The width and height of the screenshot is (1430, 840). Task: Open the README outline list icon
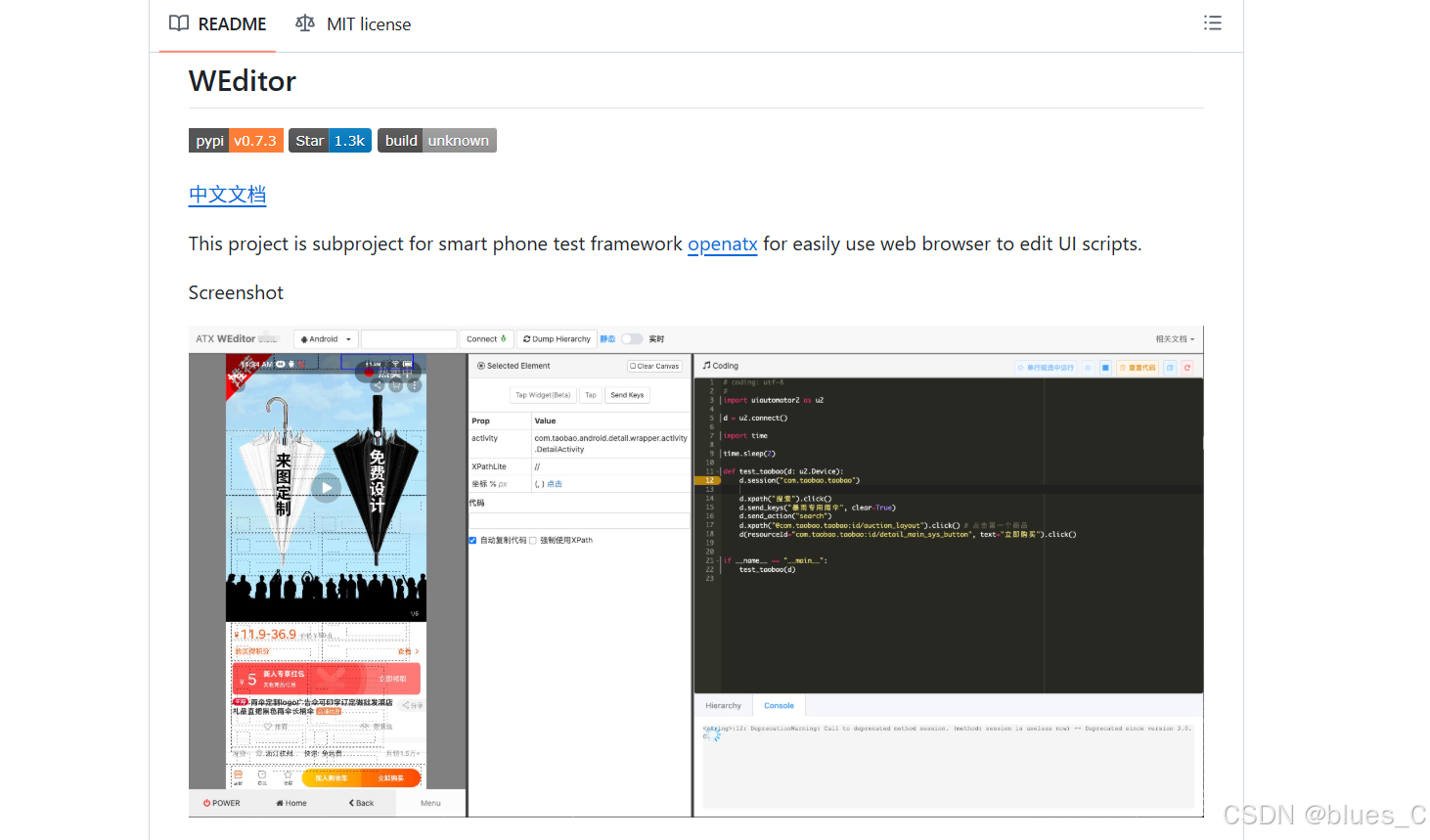(x=1213, y=23)
